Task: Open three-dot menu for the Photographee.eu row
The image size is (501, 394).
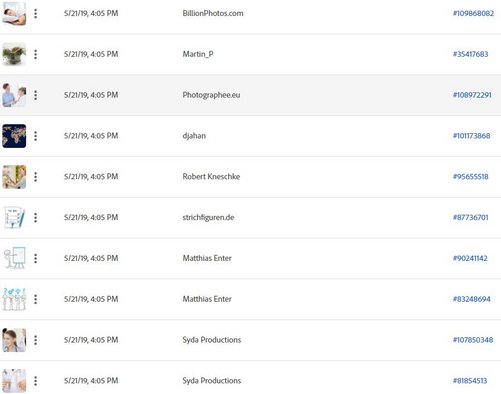Action: [x=36, y=95]
